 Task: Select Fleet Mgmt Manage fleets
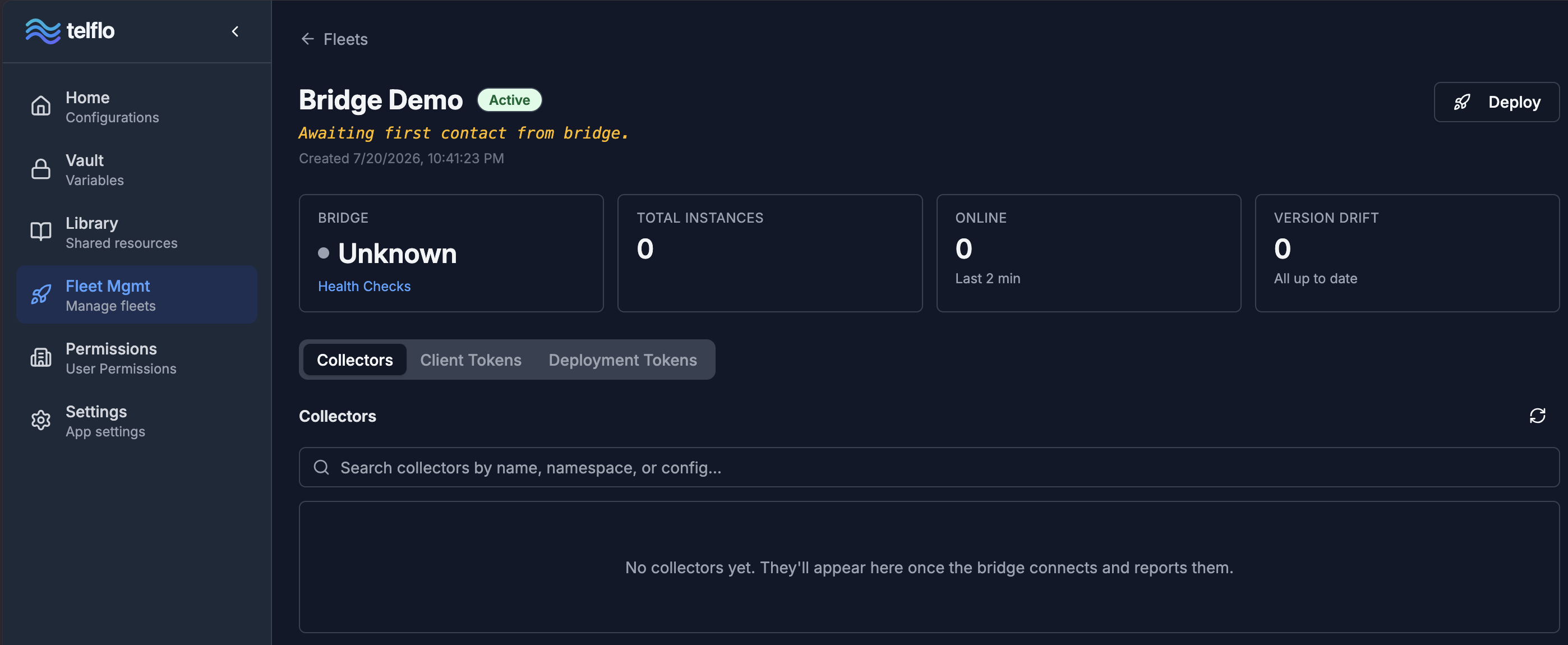pyautogui.click(x=136, y=294)
